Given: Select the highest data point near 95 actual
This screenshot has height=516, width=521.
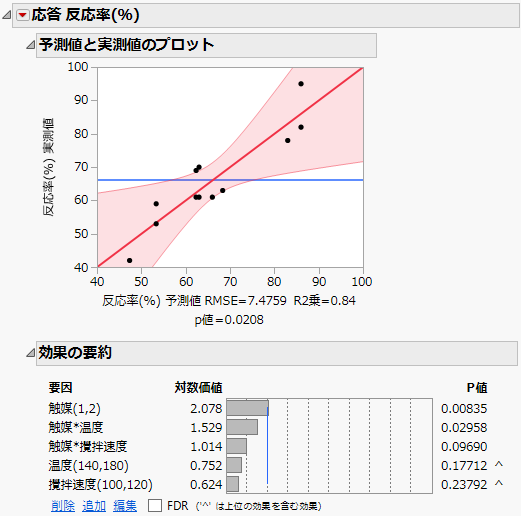Looking at the screenshot, I should 301,84.
